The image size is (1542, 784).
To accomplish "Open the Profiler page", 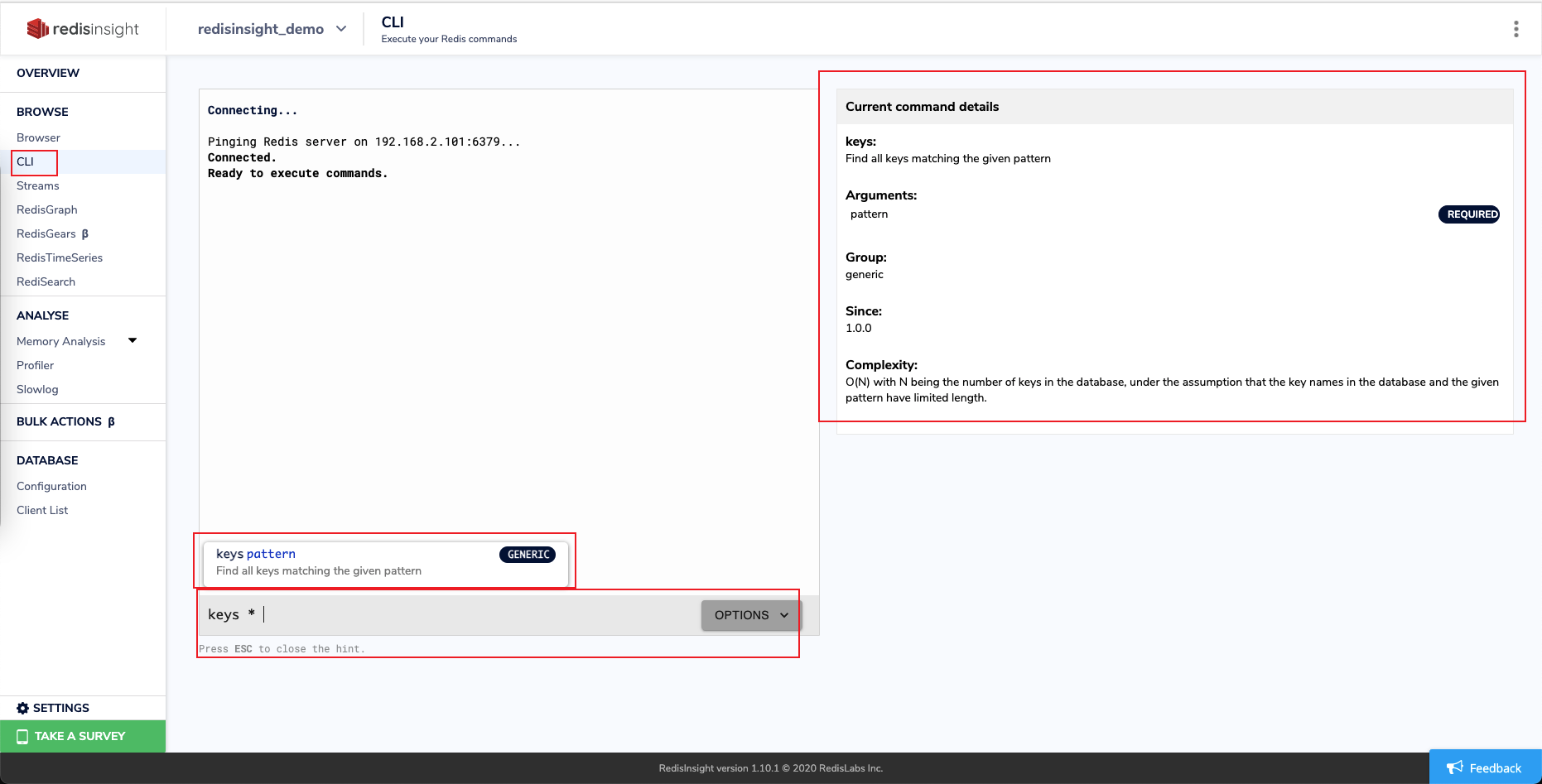I will 35,365.
